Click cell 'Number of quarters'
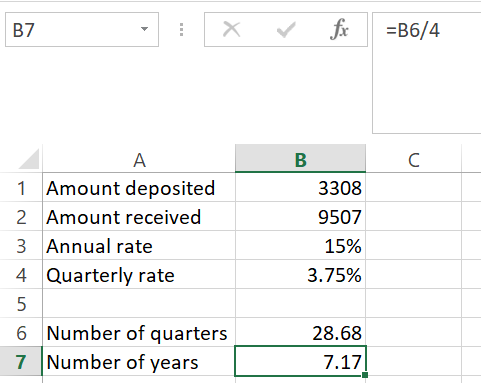481x383 pixels. [139, 332]
